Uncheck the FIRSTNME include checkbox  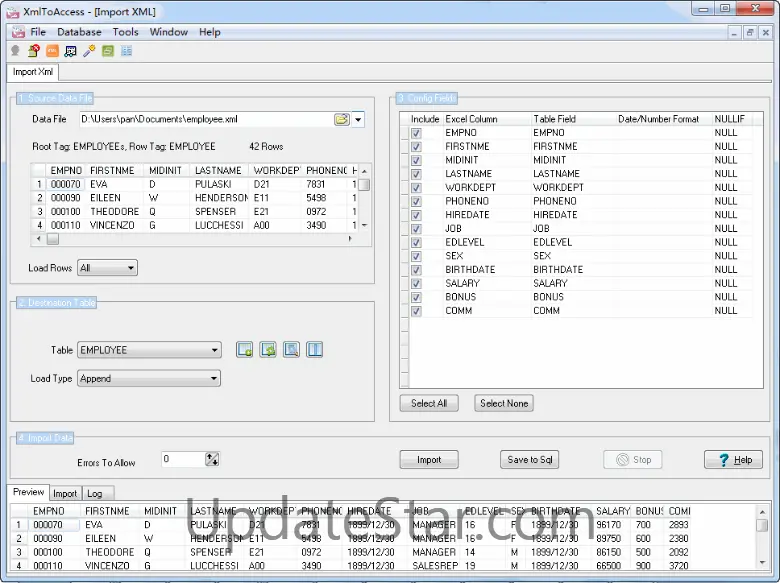point(416,147)
